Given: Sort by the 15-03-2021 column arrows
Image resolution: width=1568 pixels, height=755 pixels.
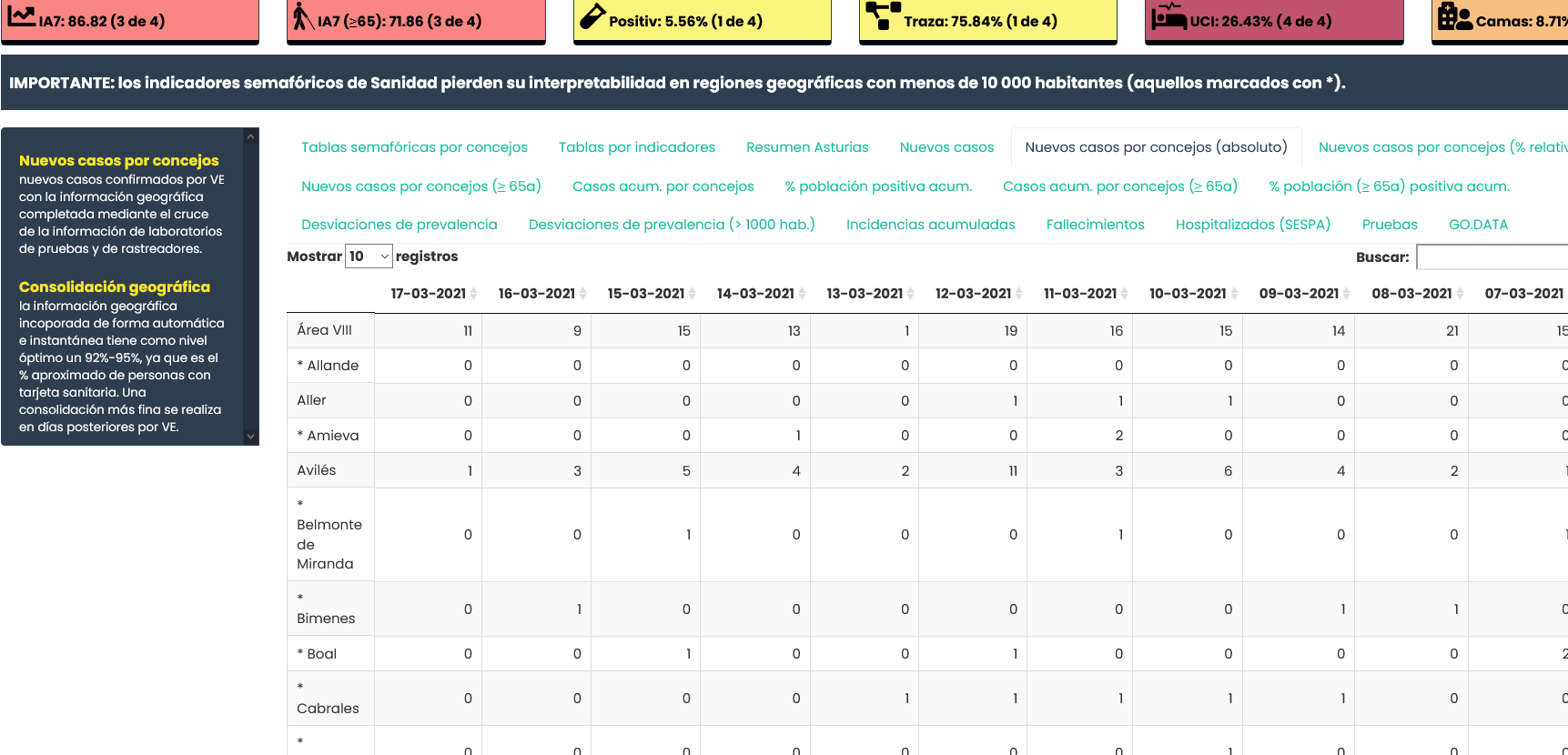Looking at the screenshot, I should tap(692, 294).
